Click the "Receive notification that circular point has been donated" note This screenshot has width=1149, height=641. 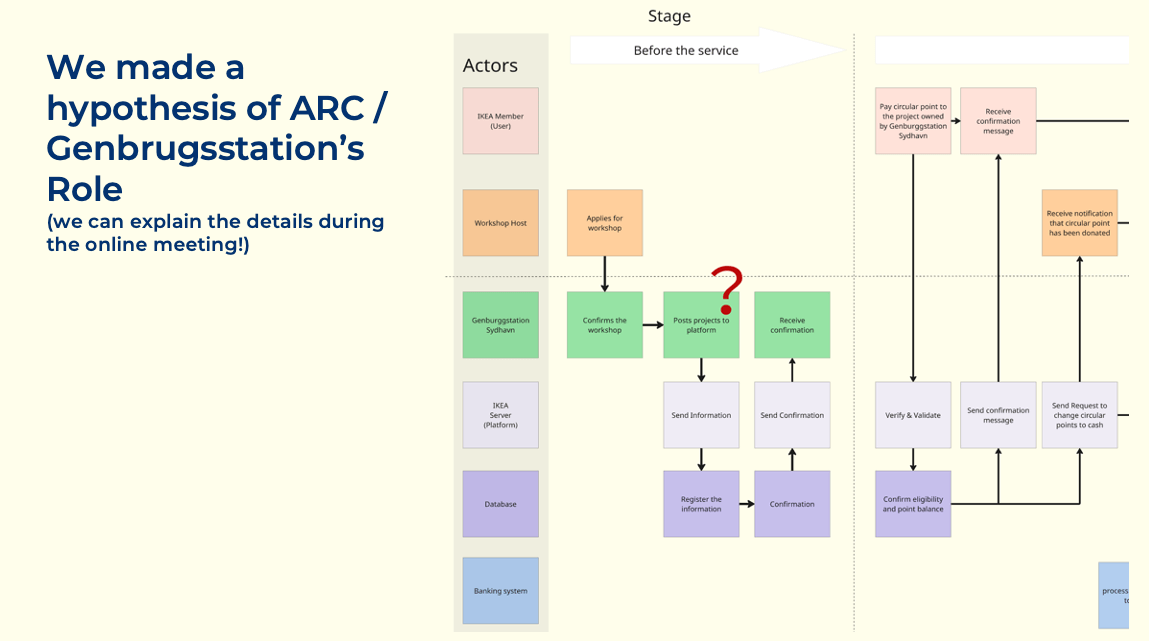[1079, 223]
